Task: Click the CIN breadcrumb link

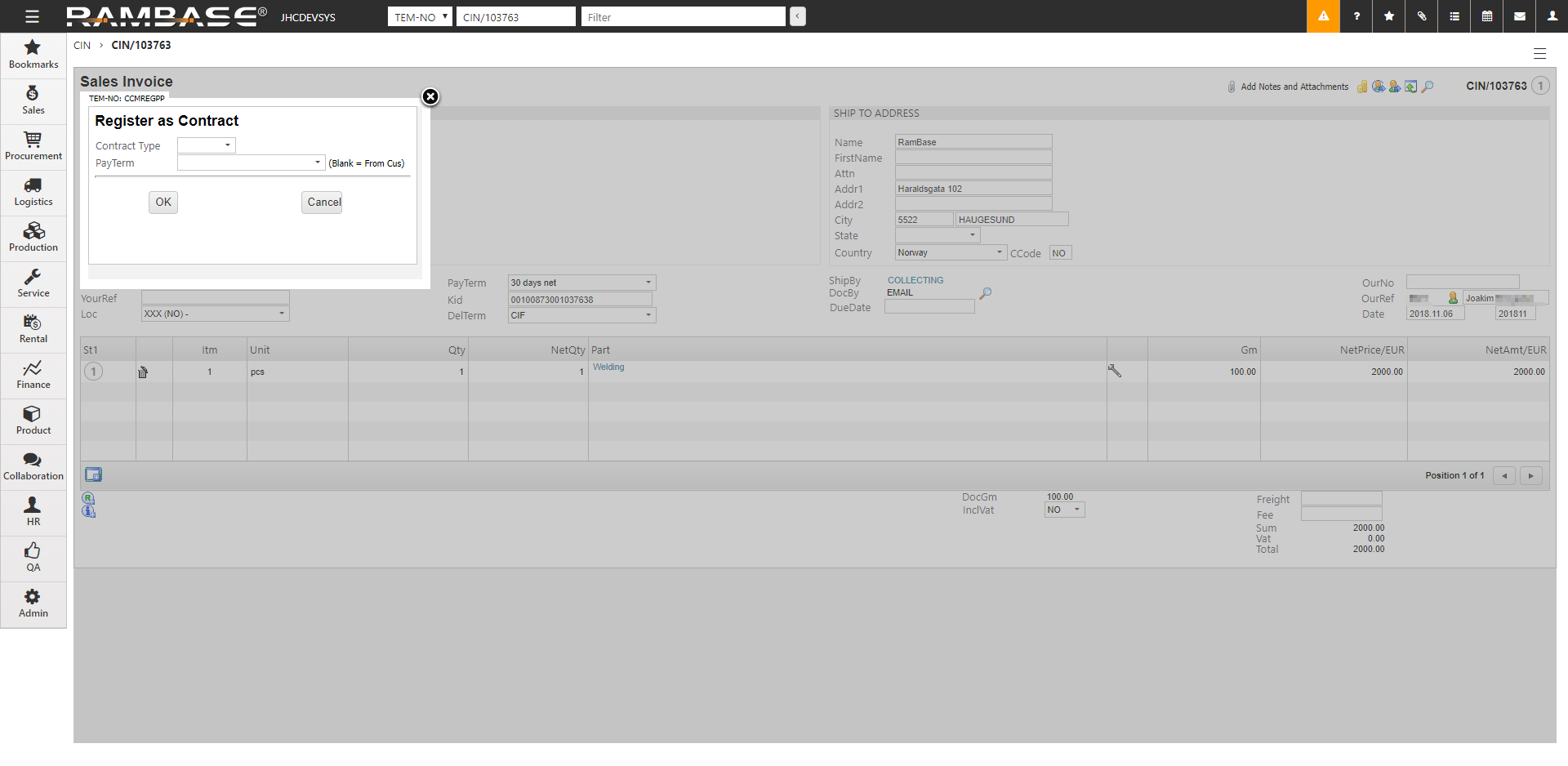Action: pyautogui.click(x=82, y=46)
